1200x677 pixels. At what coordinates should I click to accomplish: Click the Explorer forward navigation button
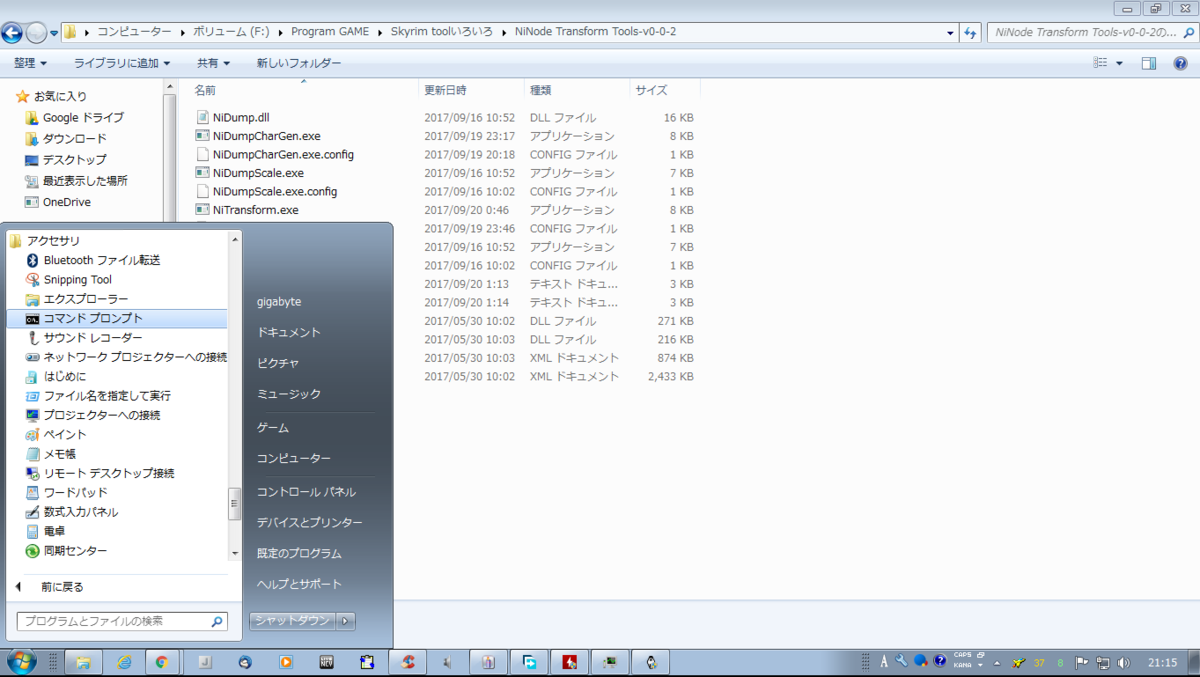tap(36, 33)
